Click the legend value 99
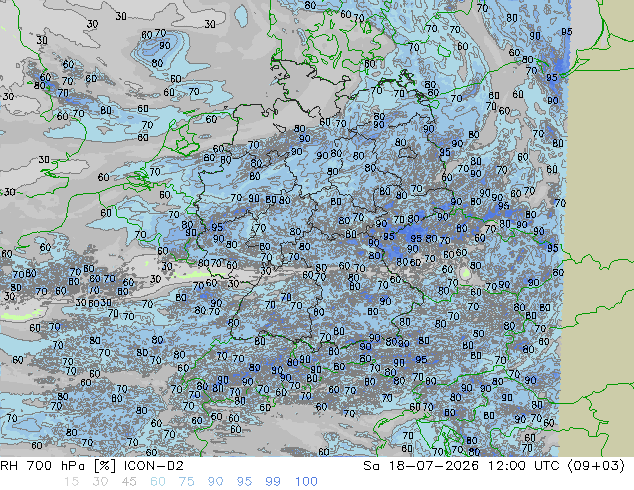Screen dimensions: 634x490 [273, 482]
